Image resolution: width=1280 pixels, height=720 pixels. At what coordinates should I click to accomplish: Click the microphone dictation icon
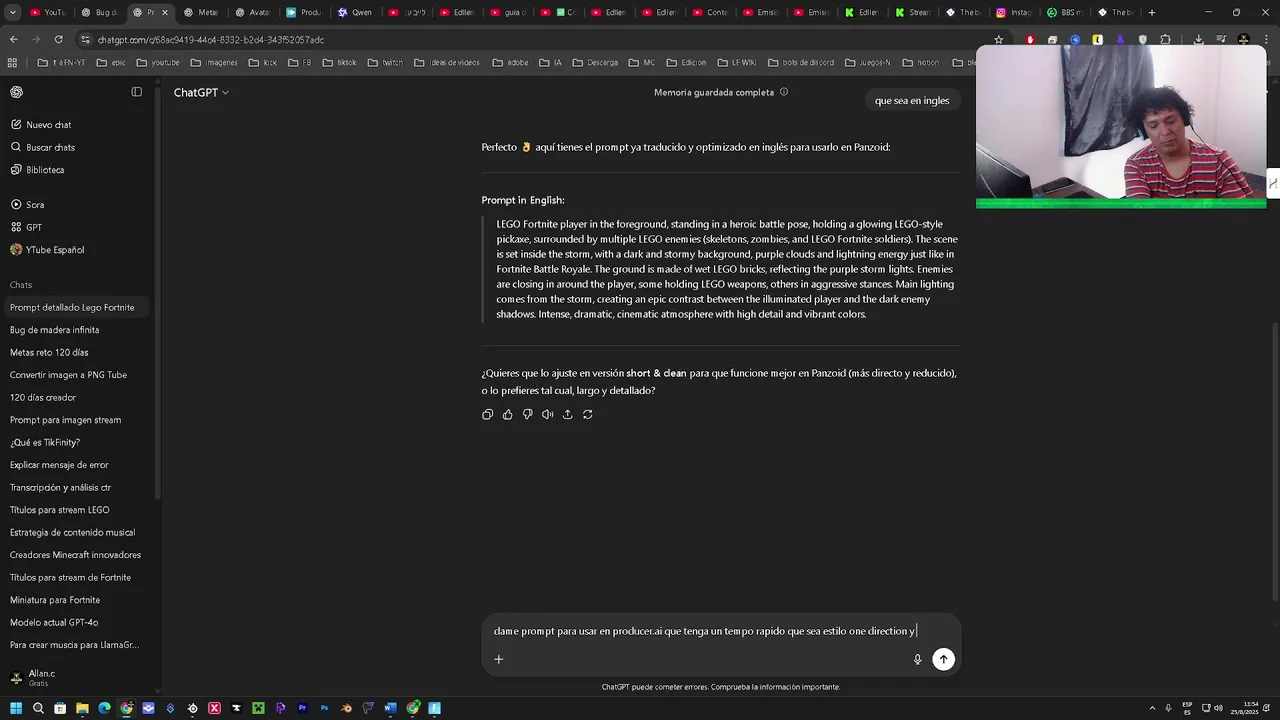point(917,659)
